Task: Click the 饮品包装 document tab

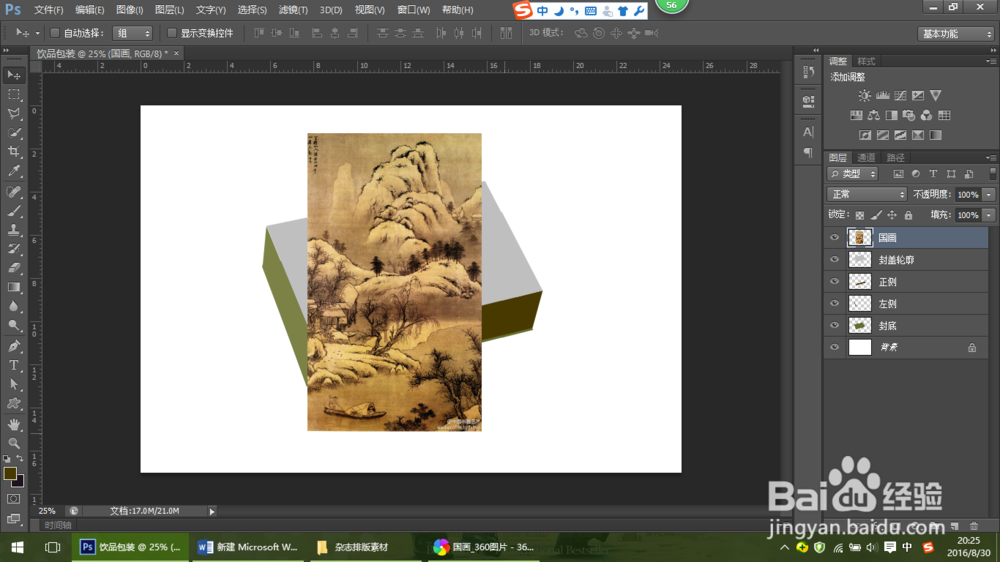Action: [102, 54]
